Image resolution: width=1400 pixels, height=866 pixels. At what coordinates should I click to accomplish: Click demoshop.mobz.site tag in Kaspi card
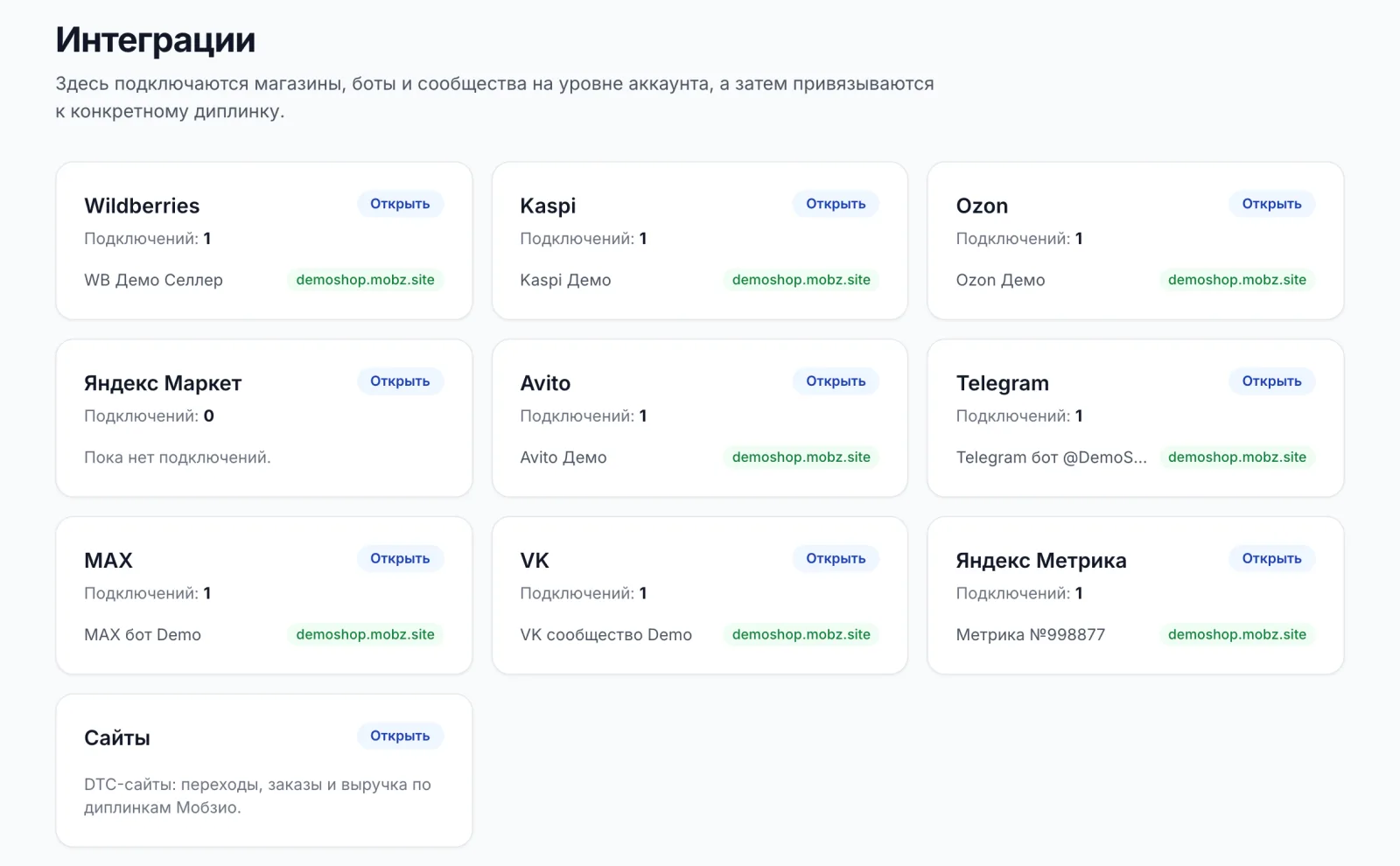(x=801, y=280)
